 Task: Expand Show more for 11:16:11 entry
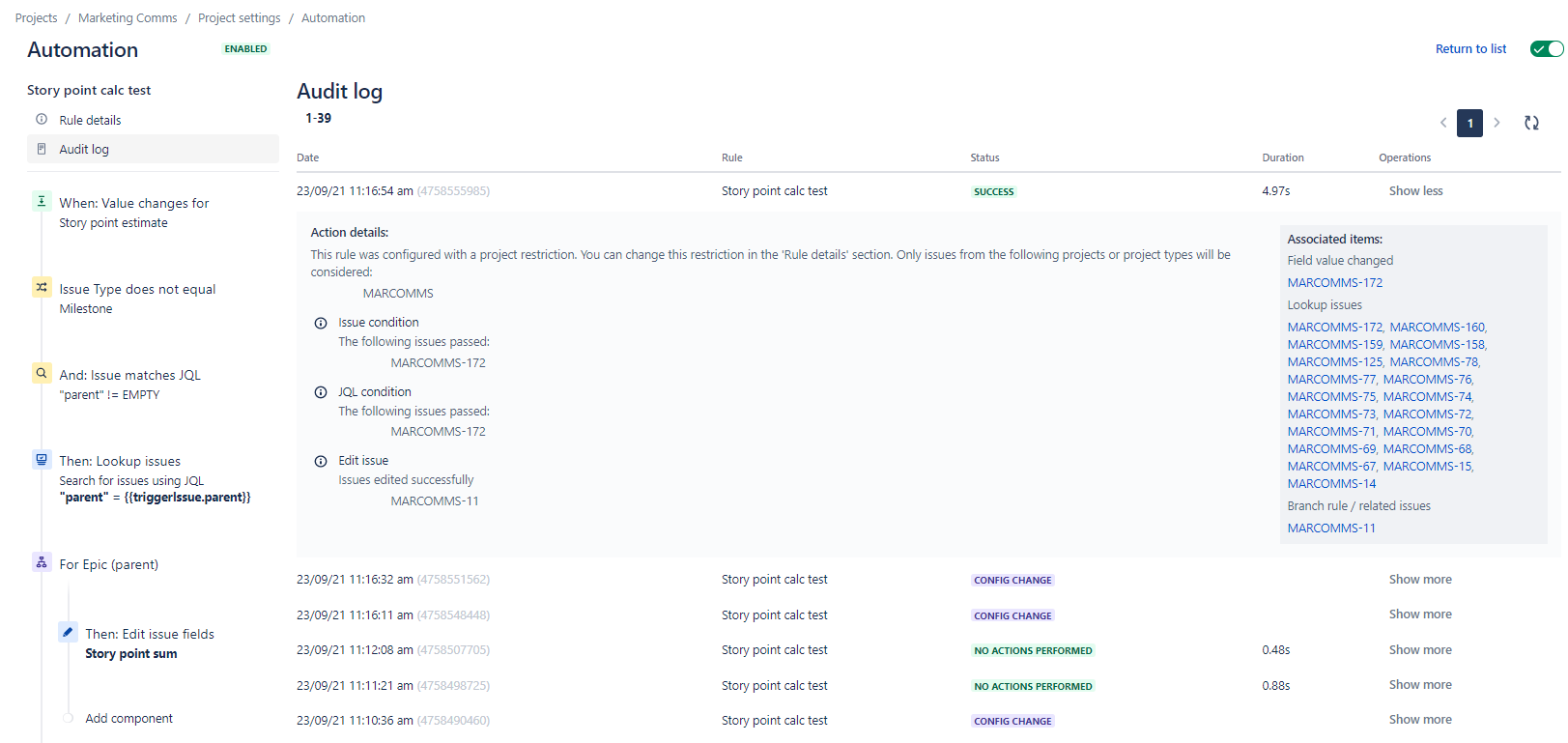pos(1420,614)
